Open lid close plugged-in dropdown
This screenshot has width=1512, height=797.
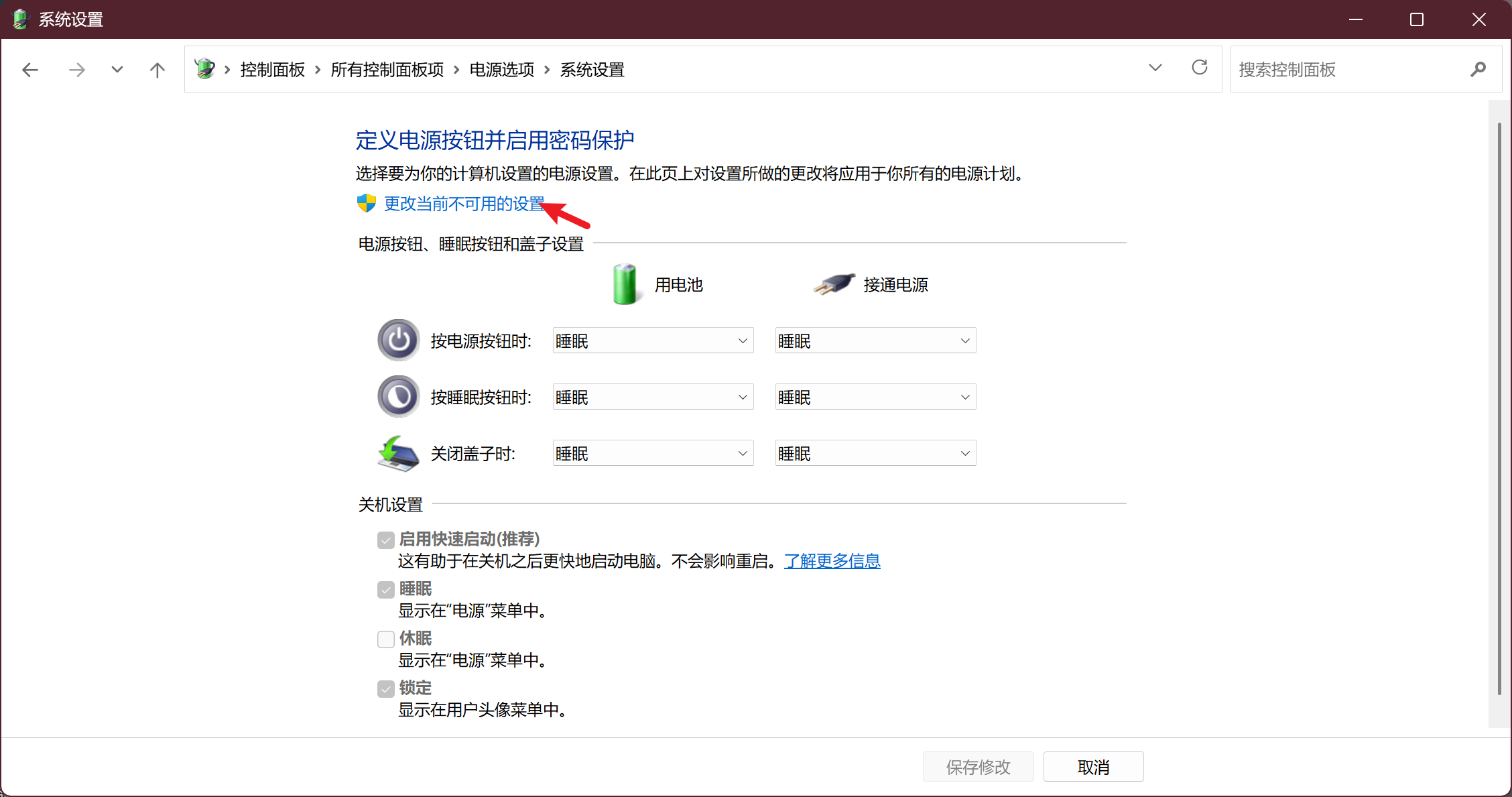pos(875,454)
